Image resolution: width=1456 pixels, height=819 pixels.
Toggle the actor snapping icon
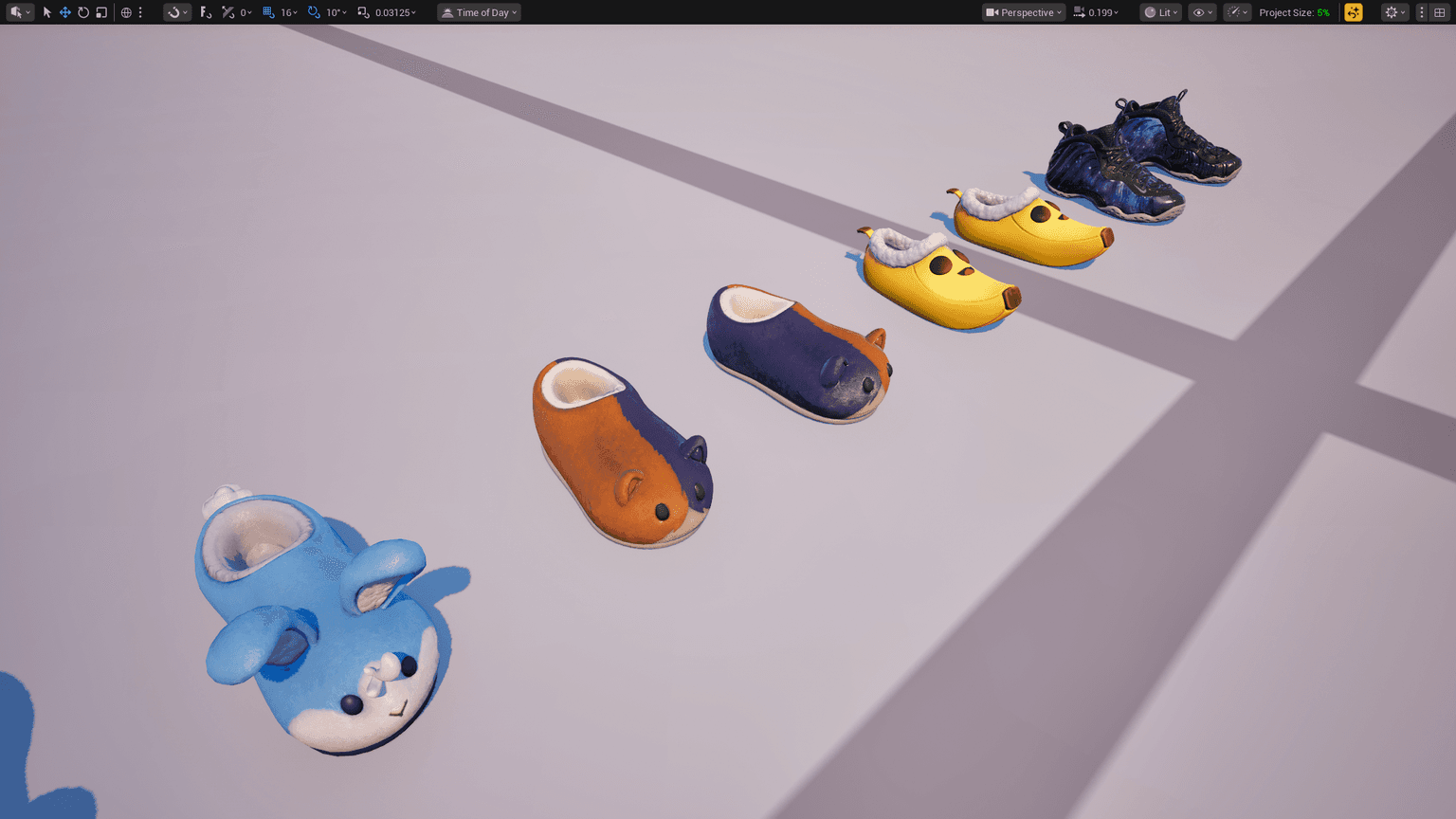click(x=227, y=12)
